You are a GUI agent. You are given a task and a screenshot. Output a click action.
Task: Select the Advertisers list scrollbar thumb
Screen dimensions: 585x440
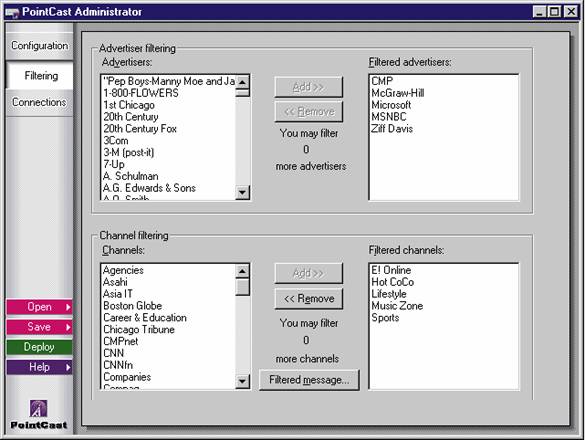point(243,92)
